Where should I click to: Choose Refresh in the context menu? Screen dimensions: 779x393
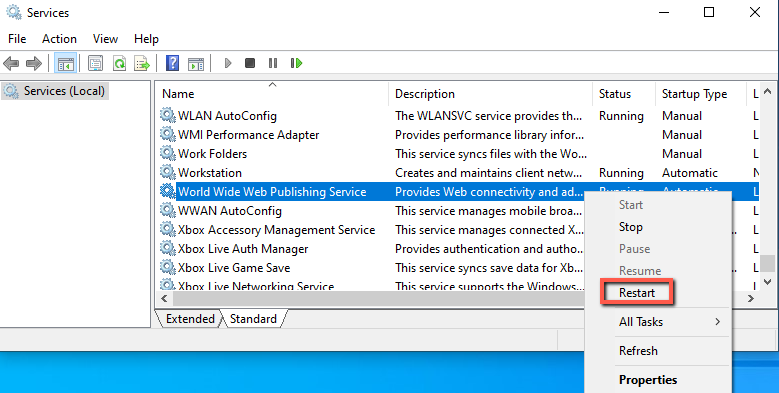638,351
